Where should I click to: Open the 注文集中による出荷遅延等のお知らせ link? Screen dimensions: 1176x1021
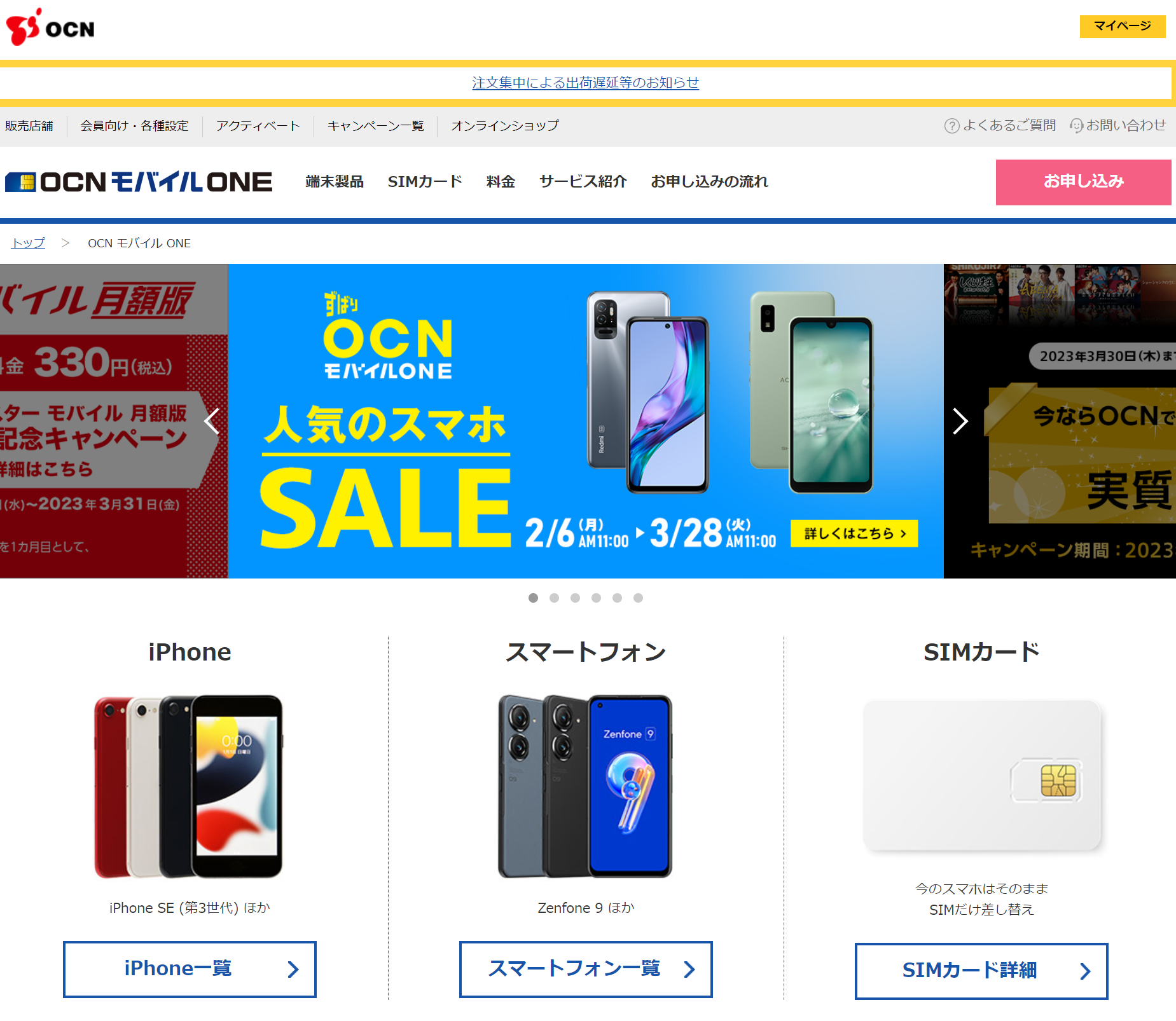(585, 83)
